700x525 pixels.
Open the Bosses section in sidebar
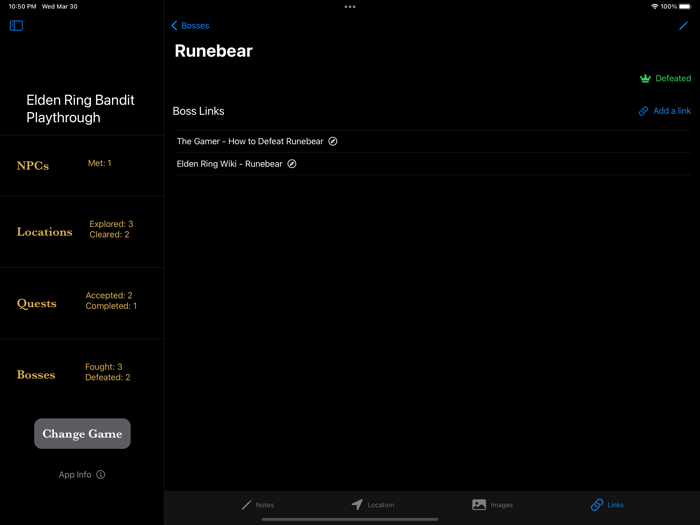point(82,375)
